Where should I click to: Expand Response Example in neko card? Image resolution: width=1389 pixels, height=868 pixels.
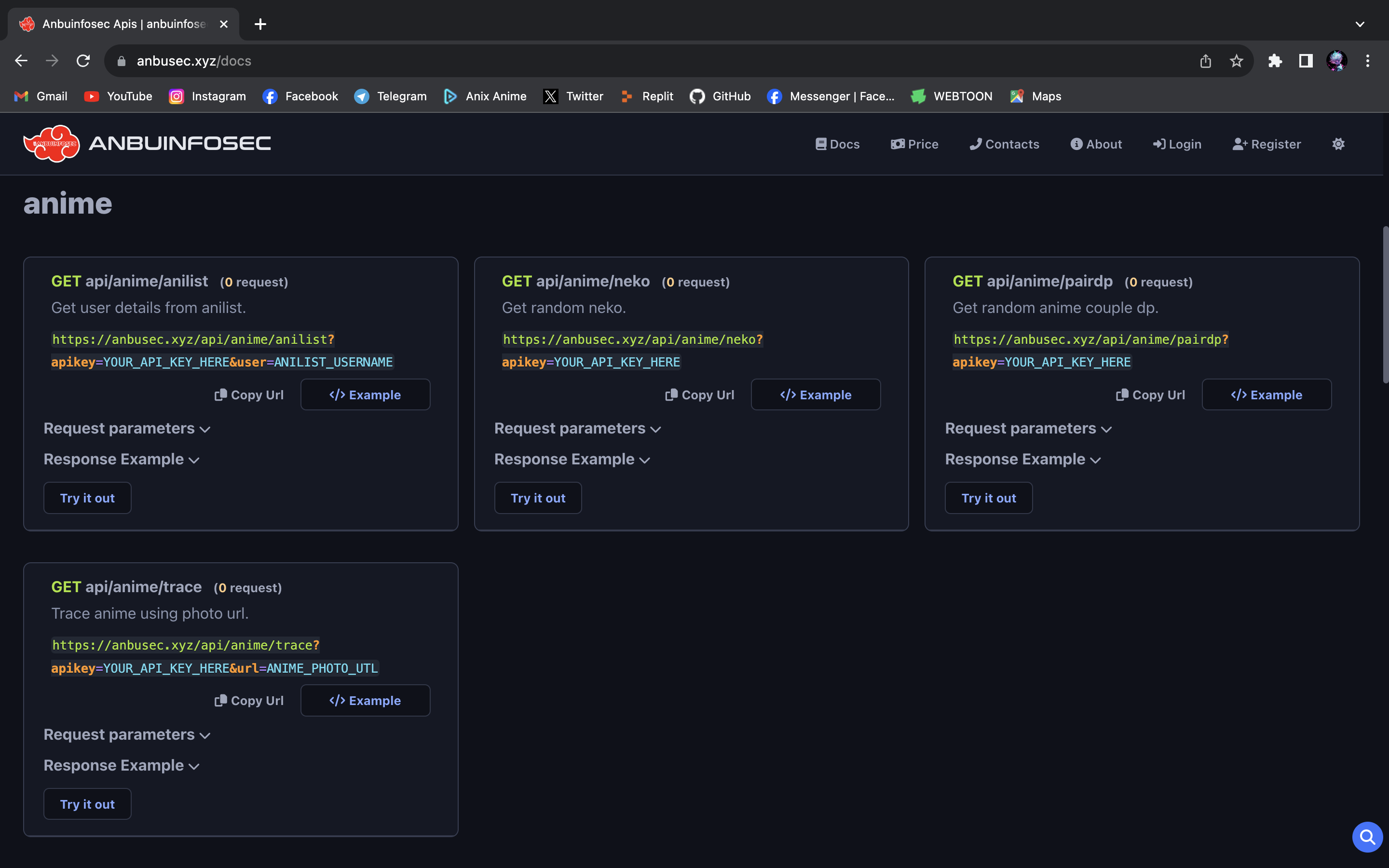tap(572, 460)
